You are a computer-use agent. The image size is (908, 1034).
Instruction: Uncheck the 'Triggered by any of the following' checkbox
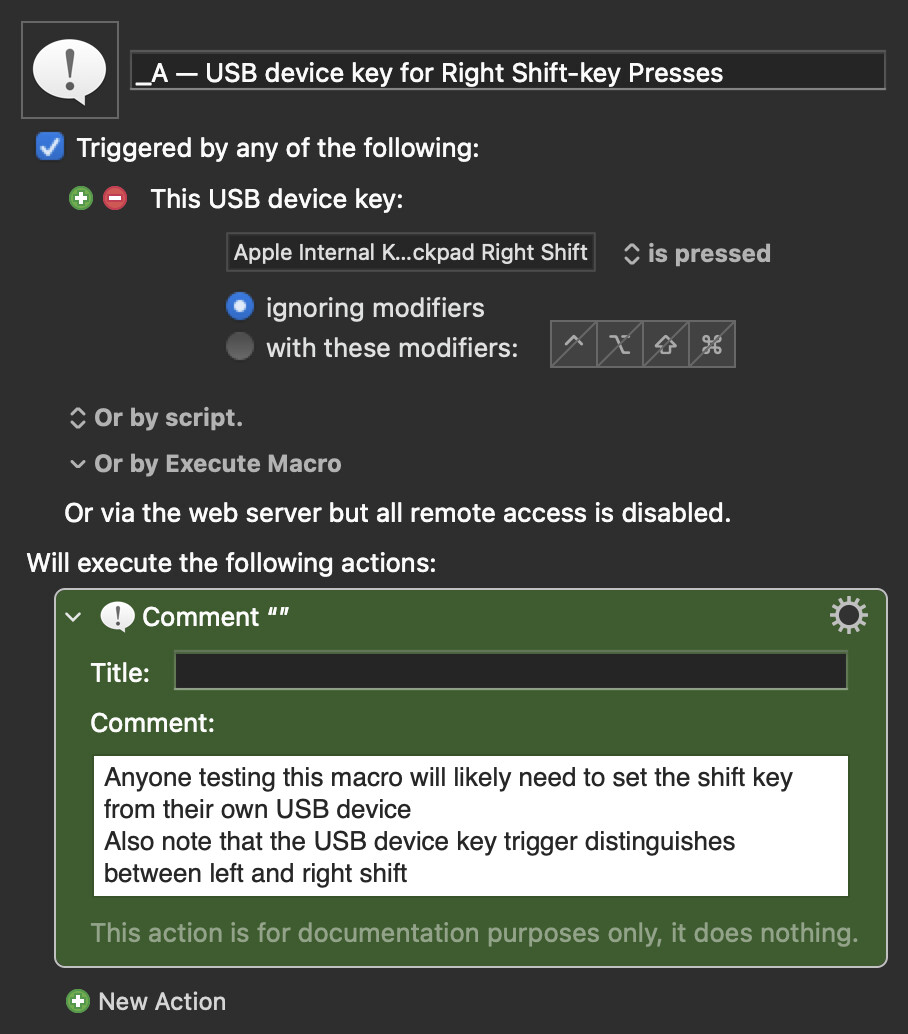[x=49, y=148]
